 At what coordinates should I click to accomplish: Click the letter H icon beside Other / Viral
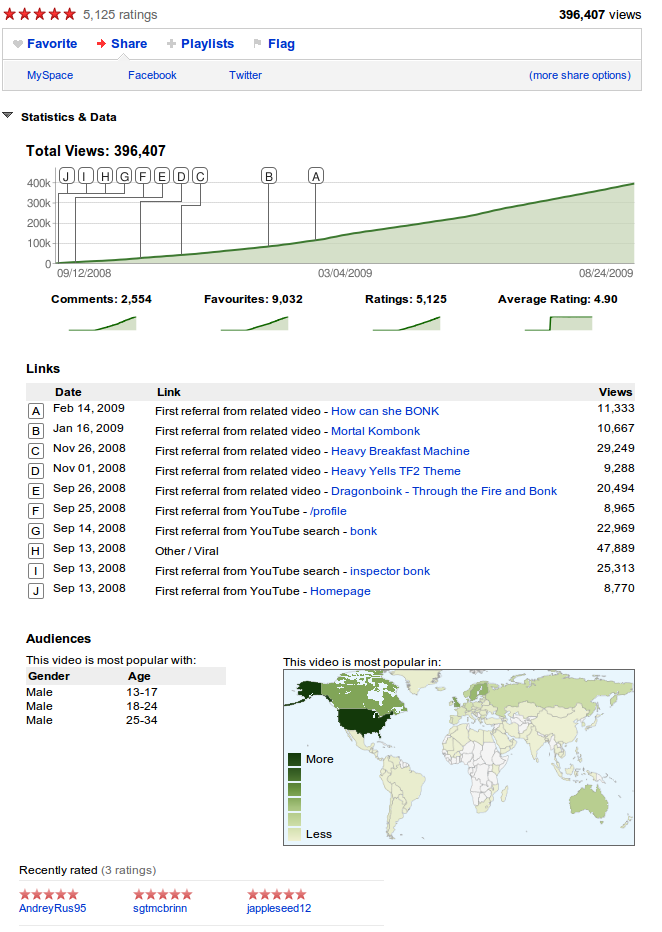coord(36,551)
